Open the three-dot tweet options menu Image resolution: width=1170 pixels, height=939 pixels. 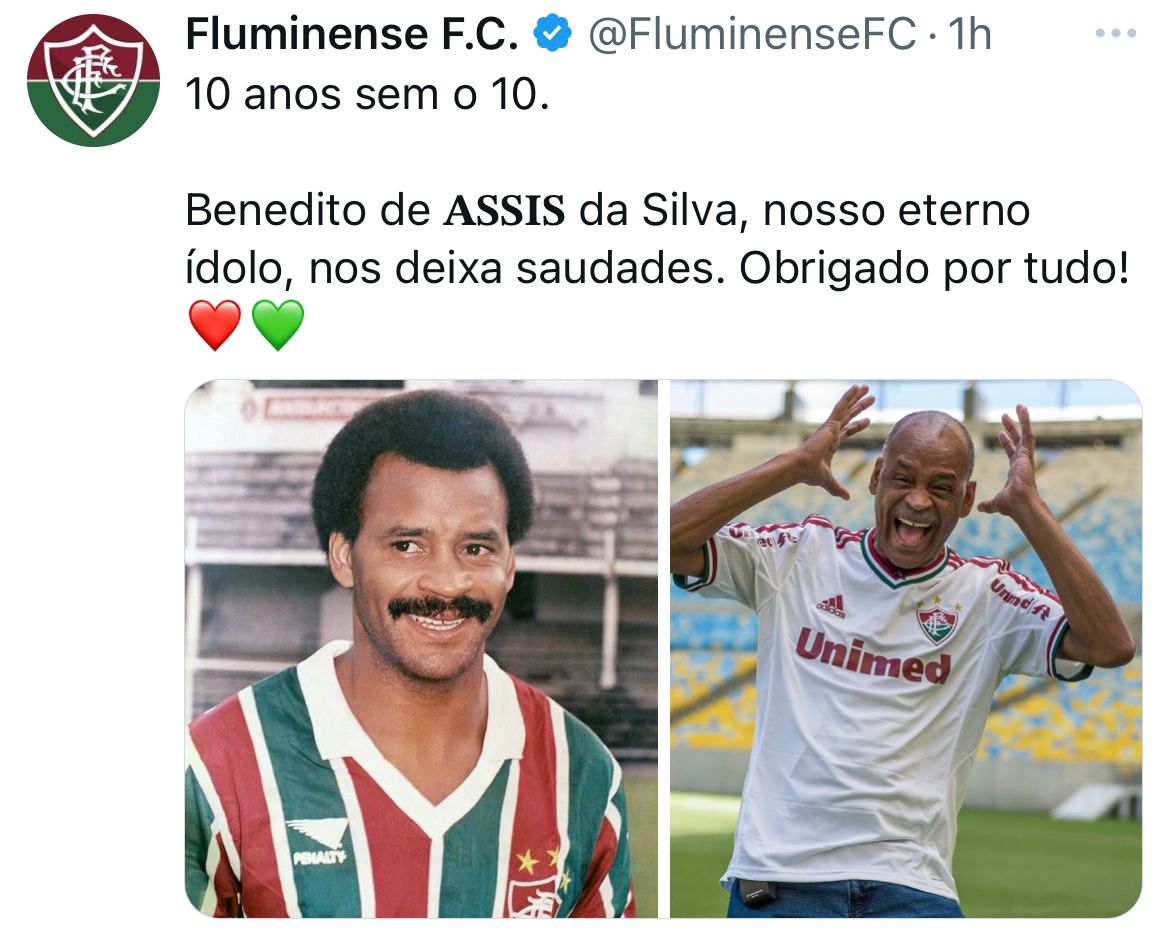(1116, 34)
